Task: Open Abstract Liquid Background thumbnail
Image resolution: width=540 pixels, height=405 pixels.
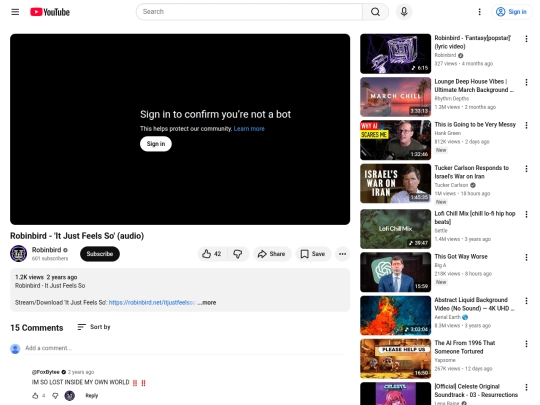Action: coord(395,315)
